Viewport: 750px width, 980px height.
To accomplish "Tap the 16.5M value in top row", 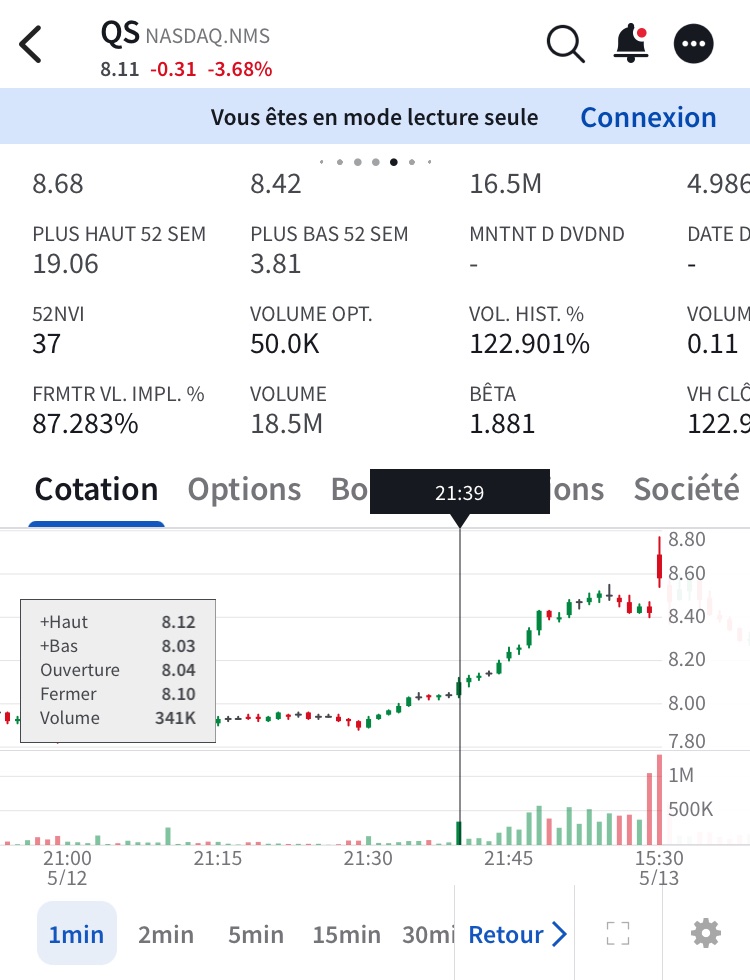I will pyautogui.click(x=506, y=184).
